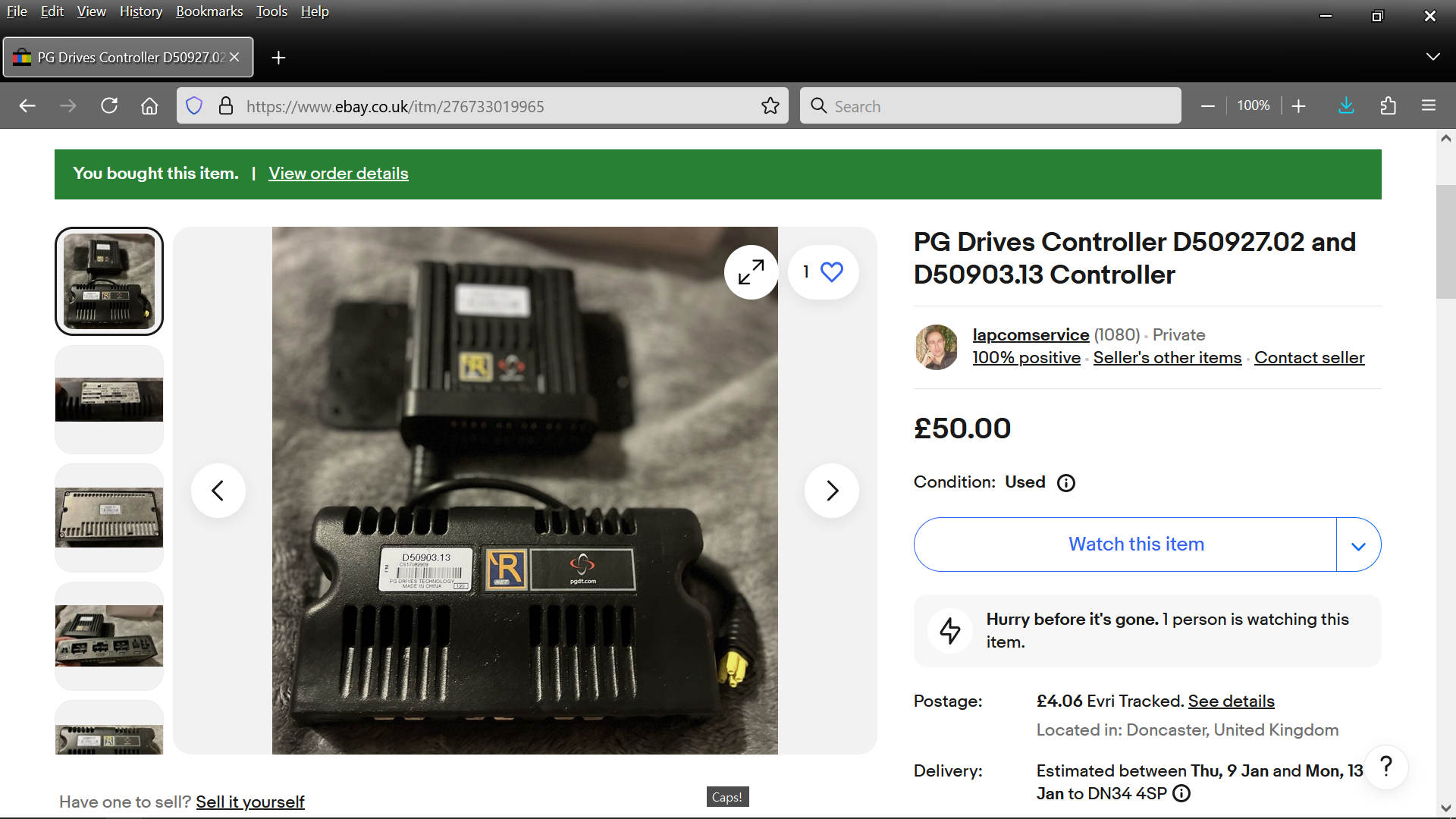Bookmark this page with the star icon
Image resolution: width=1456 pixels, height=819 pixels.
pos(770,106)
